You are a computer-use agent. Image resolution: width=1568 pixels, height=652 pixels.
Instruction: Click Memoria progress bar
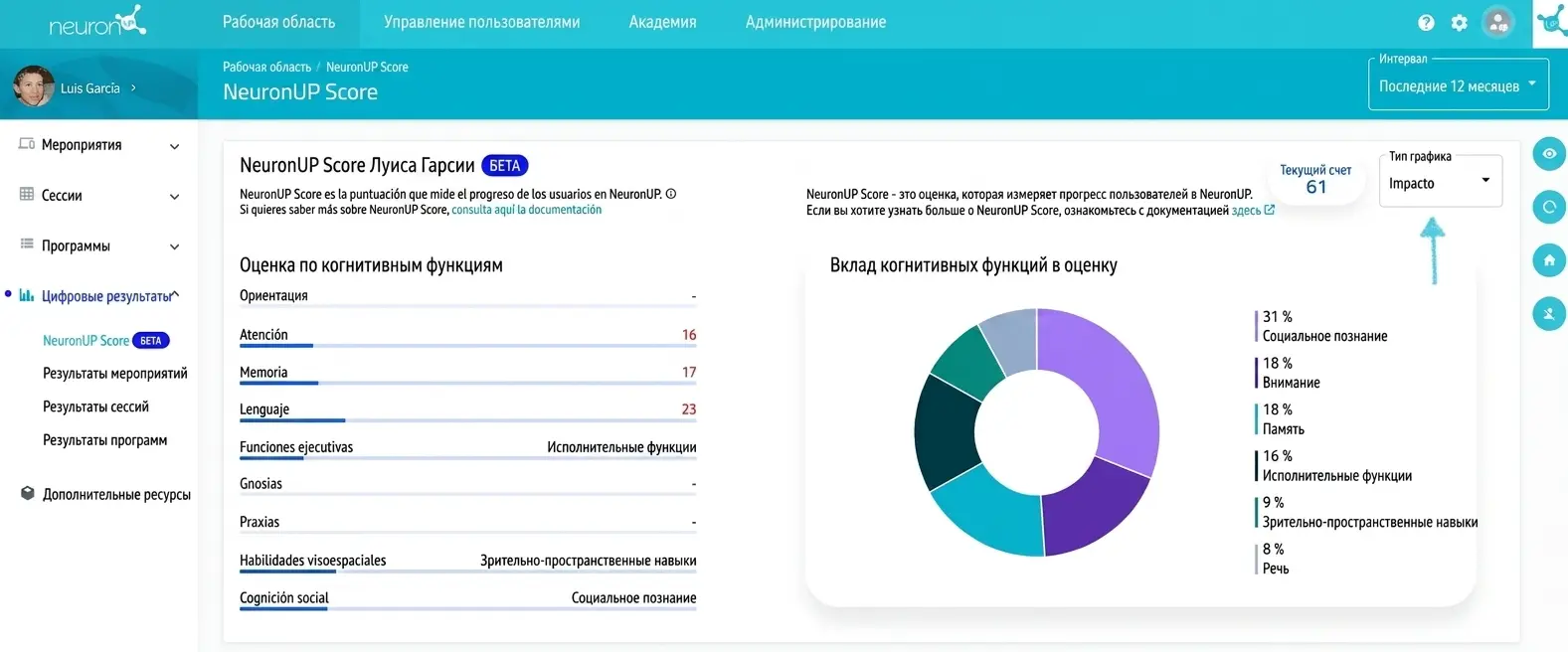(x=467, y=383)
